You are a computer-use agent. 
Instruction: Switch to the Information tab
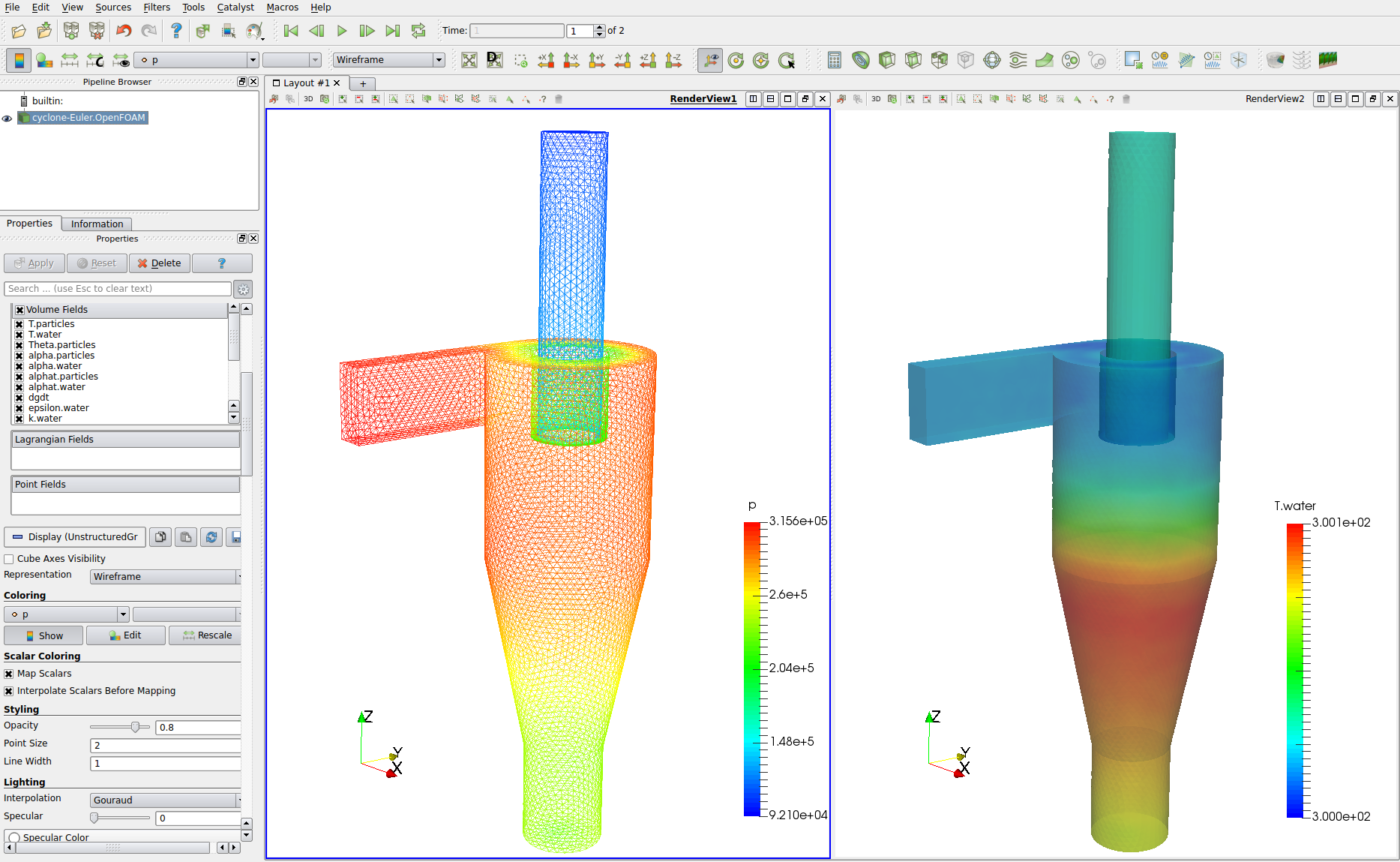[x=97, y=224]
